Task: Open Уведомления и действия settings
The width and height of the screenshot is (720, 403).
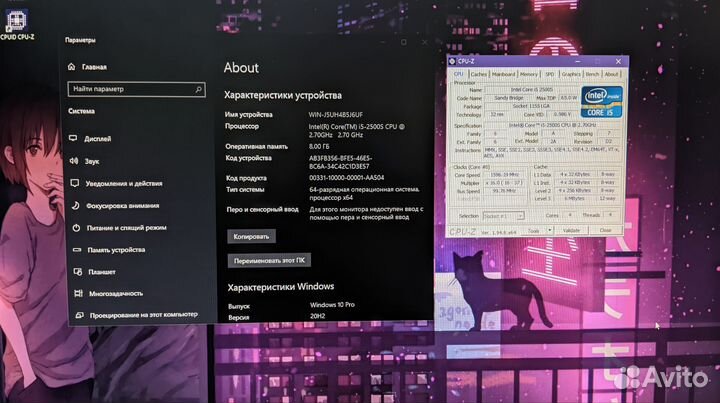Action: 124,184
